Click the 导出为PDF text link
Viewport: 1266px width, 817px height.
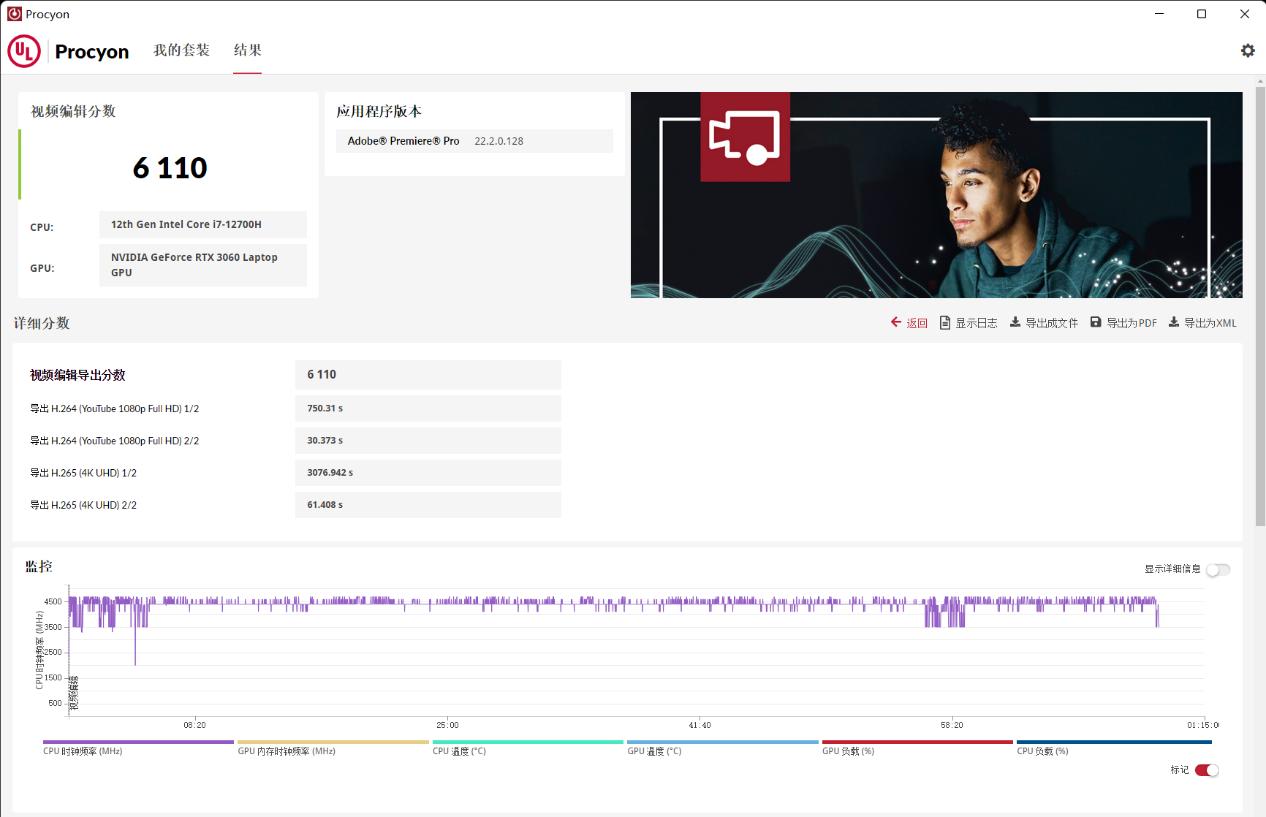coord(1131,323)
